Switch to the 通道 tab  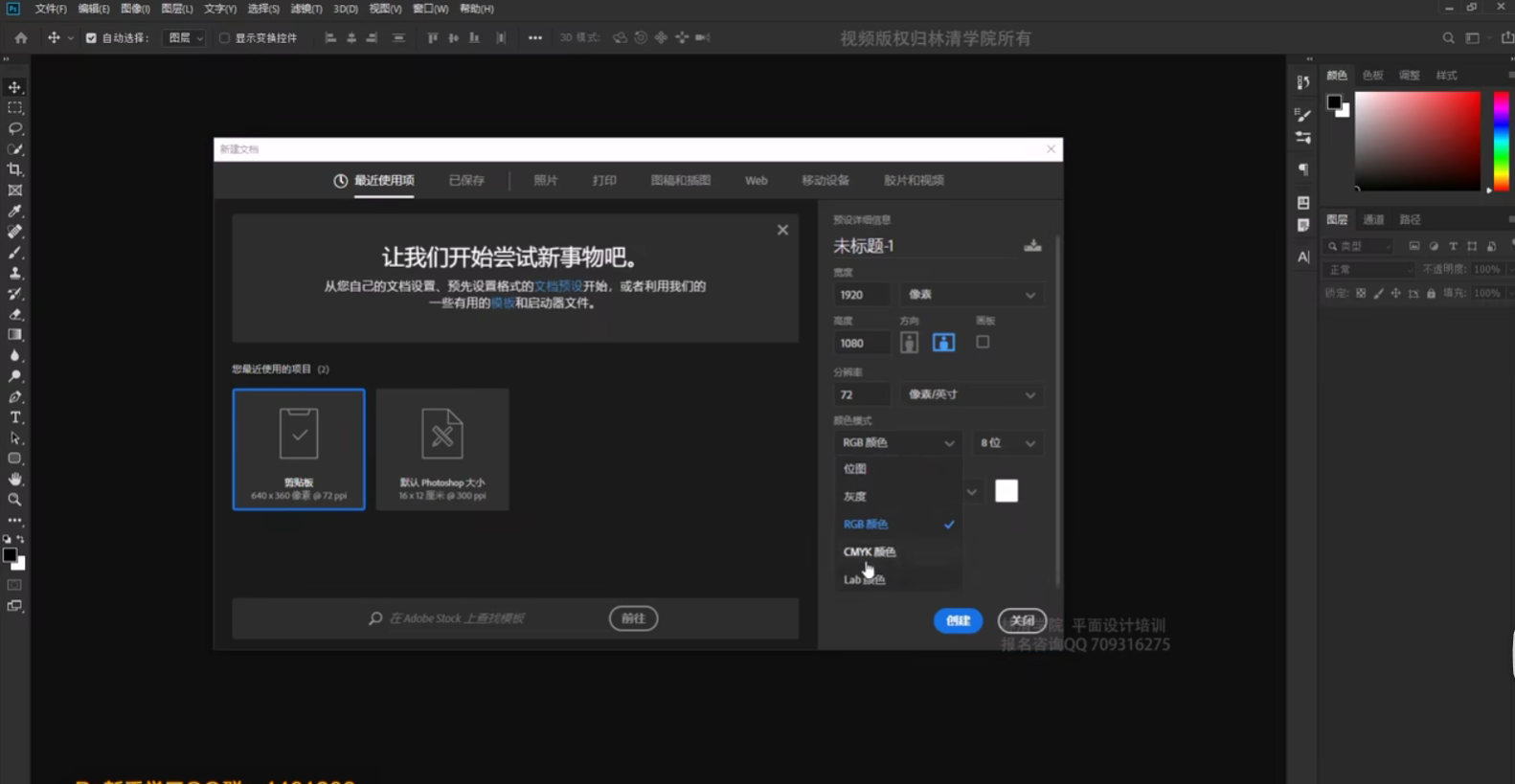[1373, 220]
